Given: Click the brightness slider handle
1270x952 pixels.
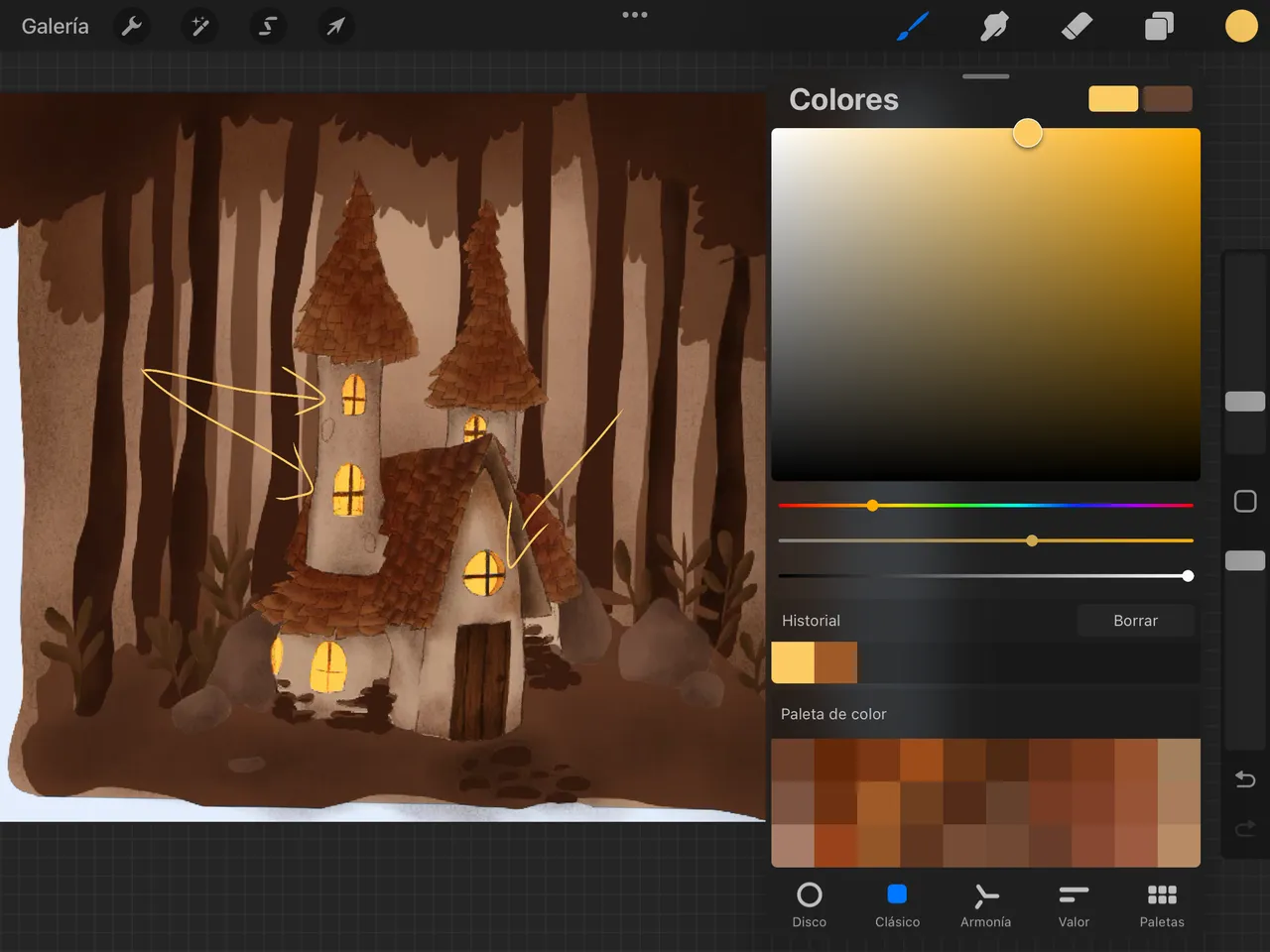Looking at the screenshot, I should [x=1188, y=576].
